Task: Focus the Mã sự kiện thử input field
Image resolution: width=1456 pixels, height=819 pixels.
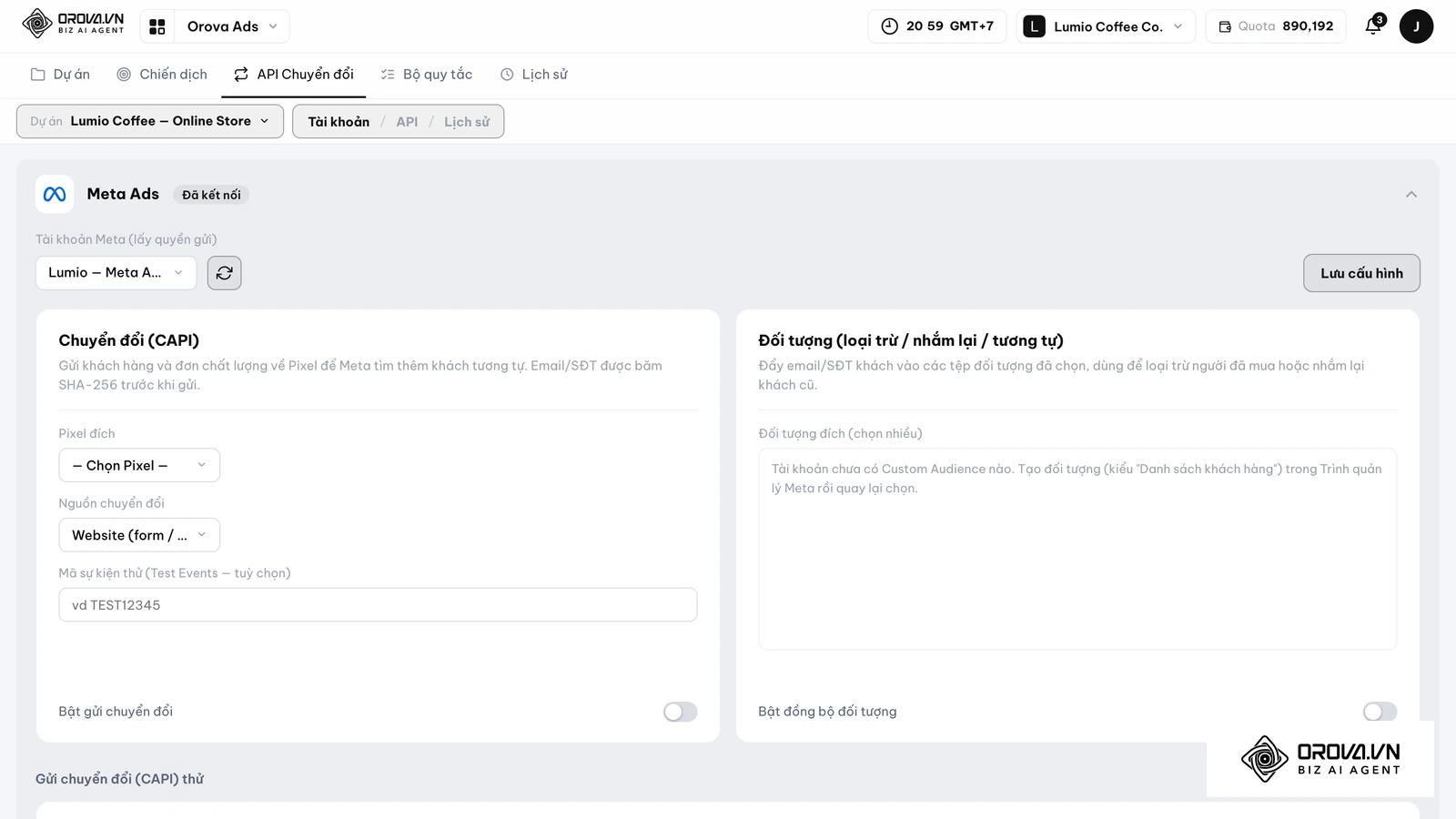Action: coord(378,605)
